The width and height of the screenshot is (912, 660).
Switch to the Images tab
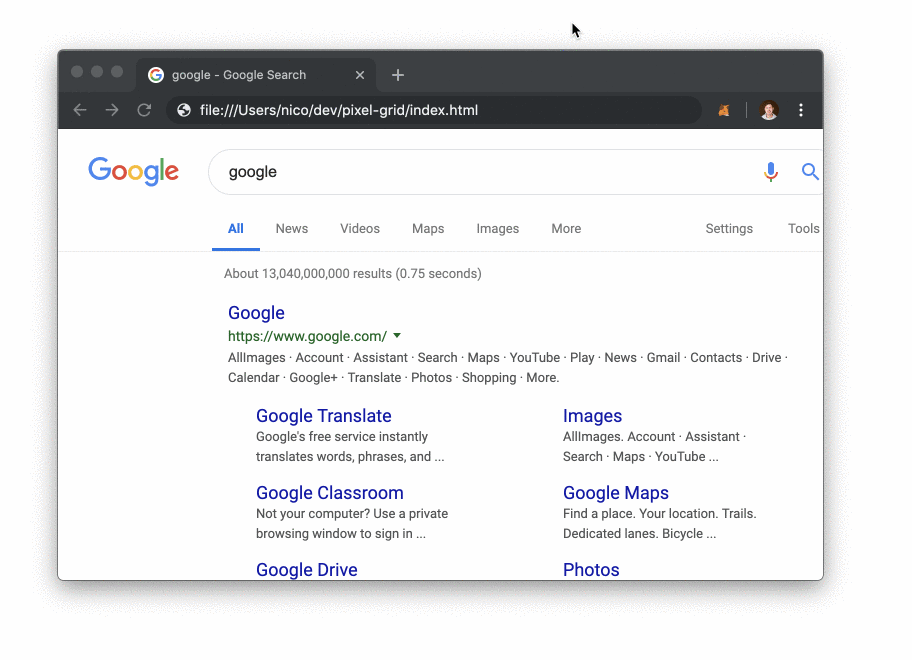click(497, 229)
